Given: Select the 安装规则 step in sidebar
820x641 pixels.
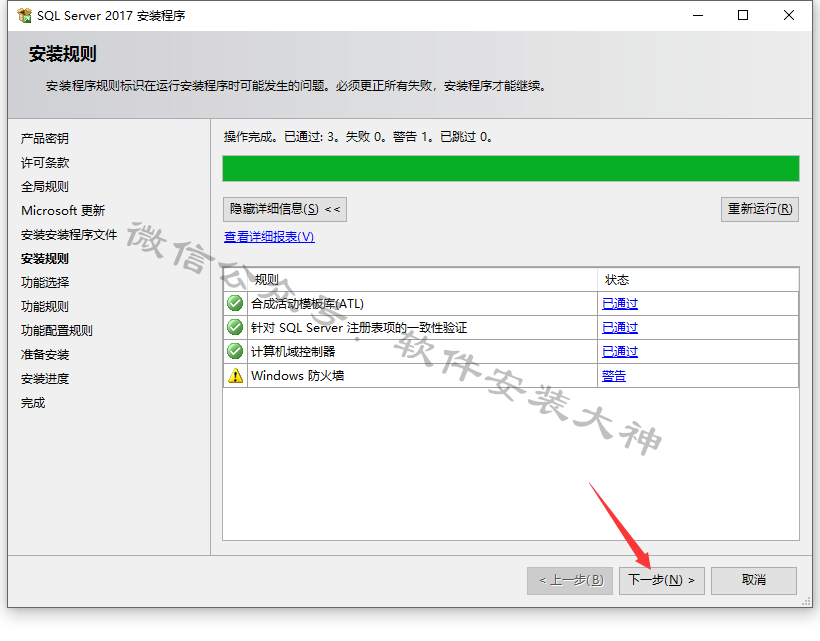Looking at the screenshot, I should (x=45, y=259).
